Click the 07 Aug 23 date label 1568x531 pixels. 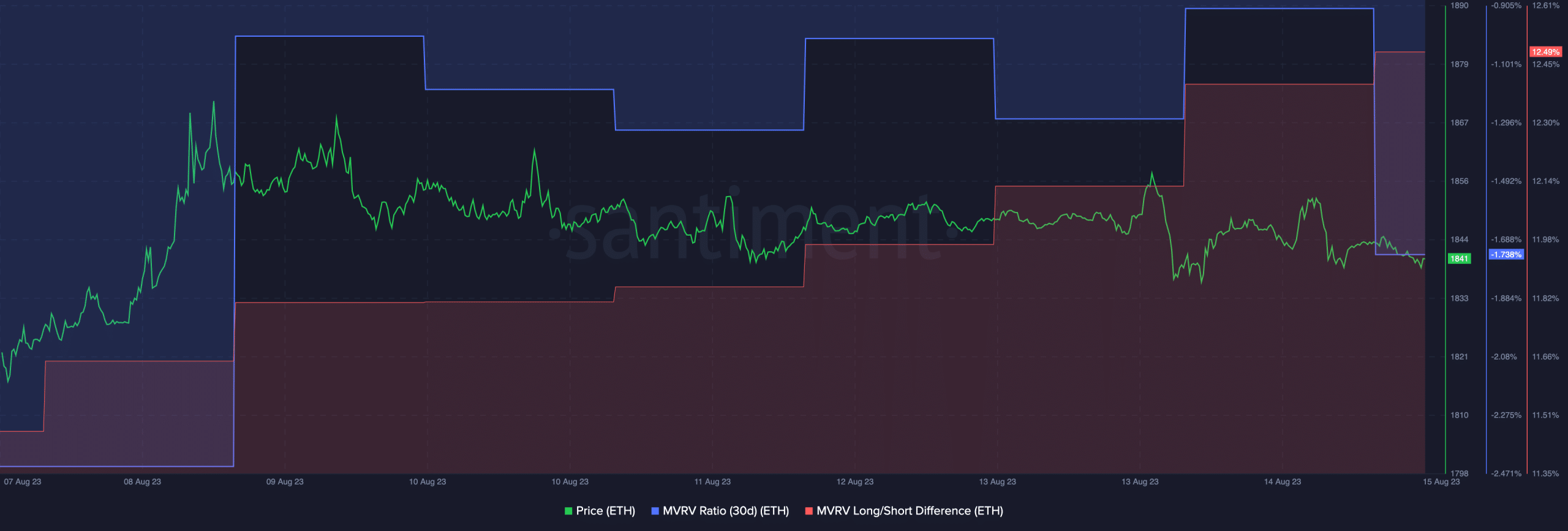[23, 482]
